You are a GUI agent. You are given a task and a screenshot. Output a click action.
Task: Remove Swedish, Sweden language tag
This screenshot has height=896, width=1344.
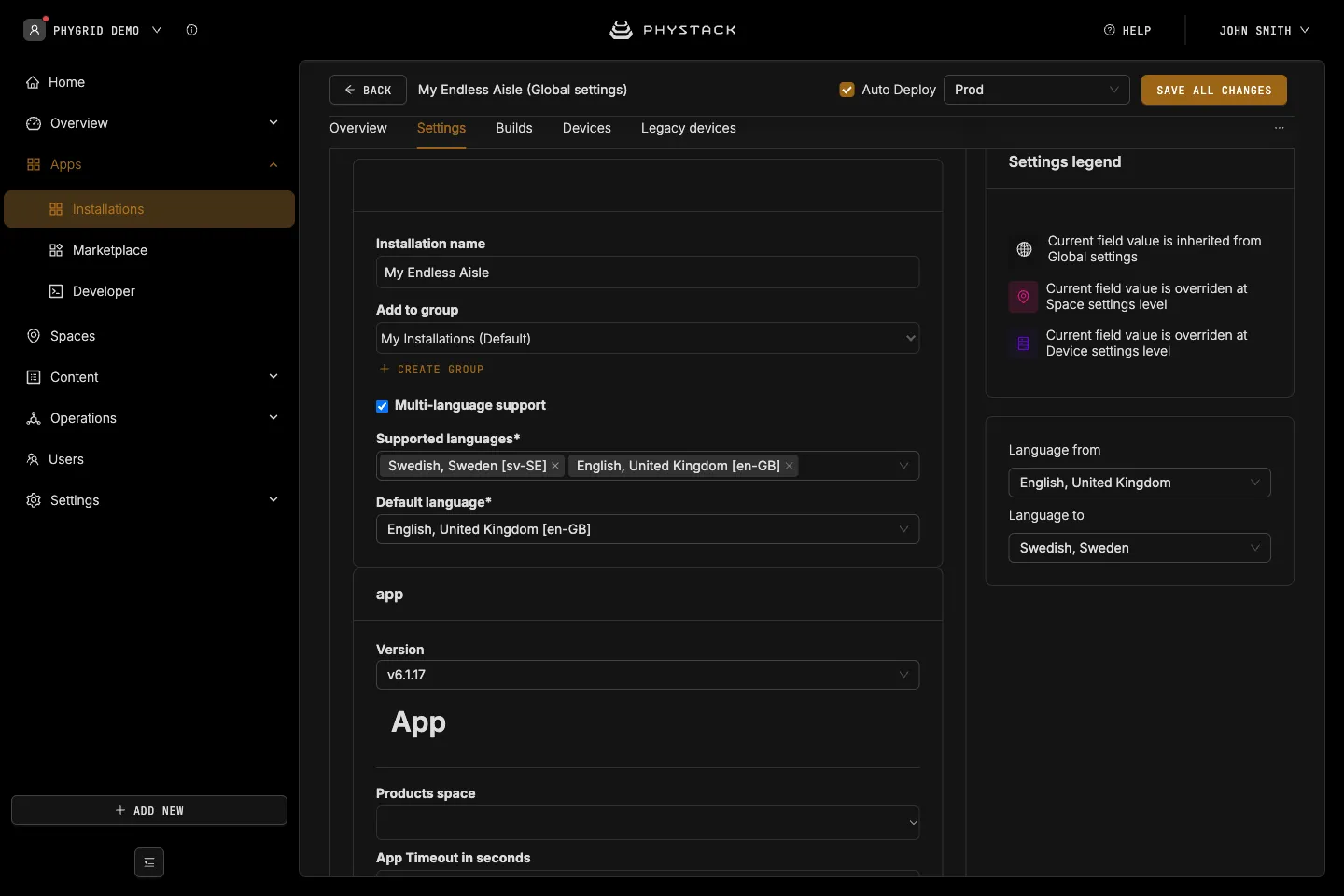pos(555,466)
